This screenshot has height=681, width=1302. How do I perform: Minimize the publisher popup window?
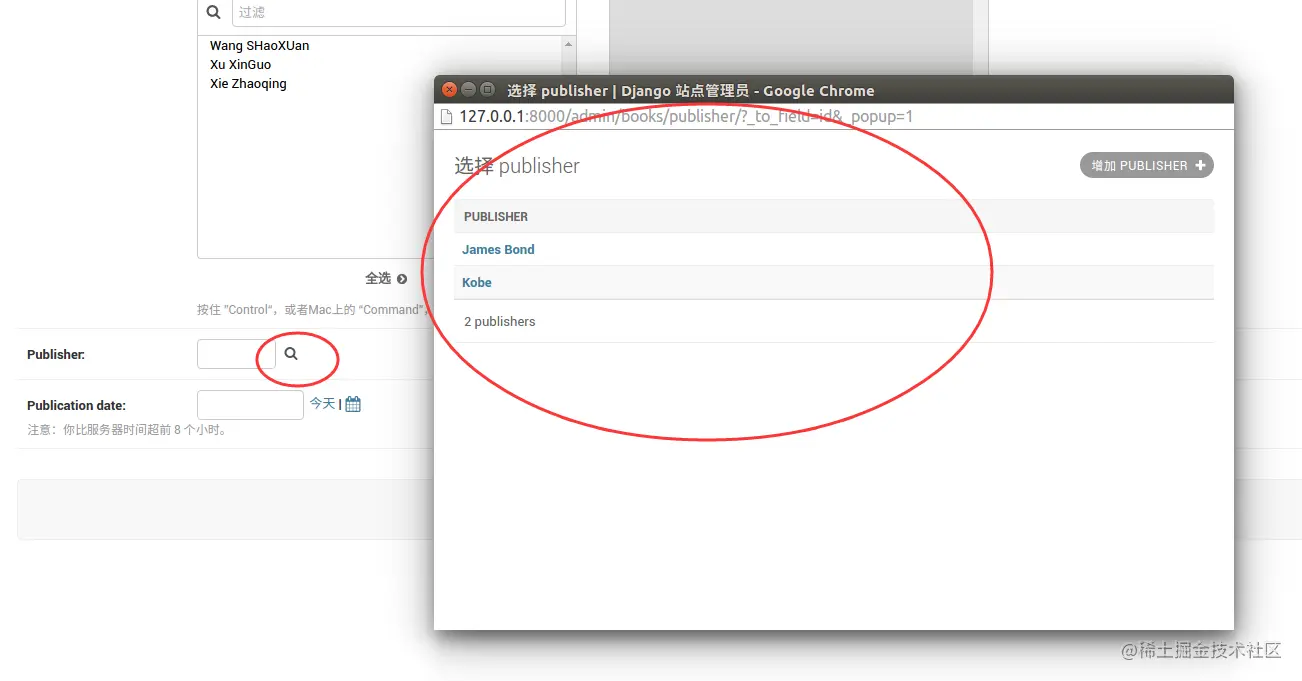[x=469, y=90]
